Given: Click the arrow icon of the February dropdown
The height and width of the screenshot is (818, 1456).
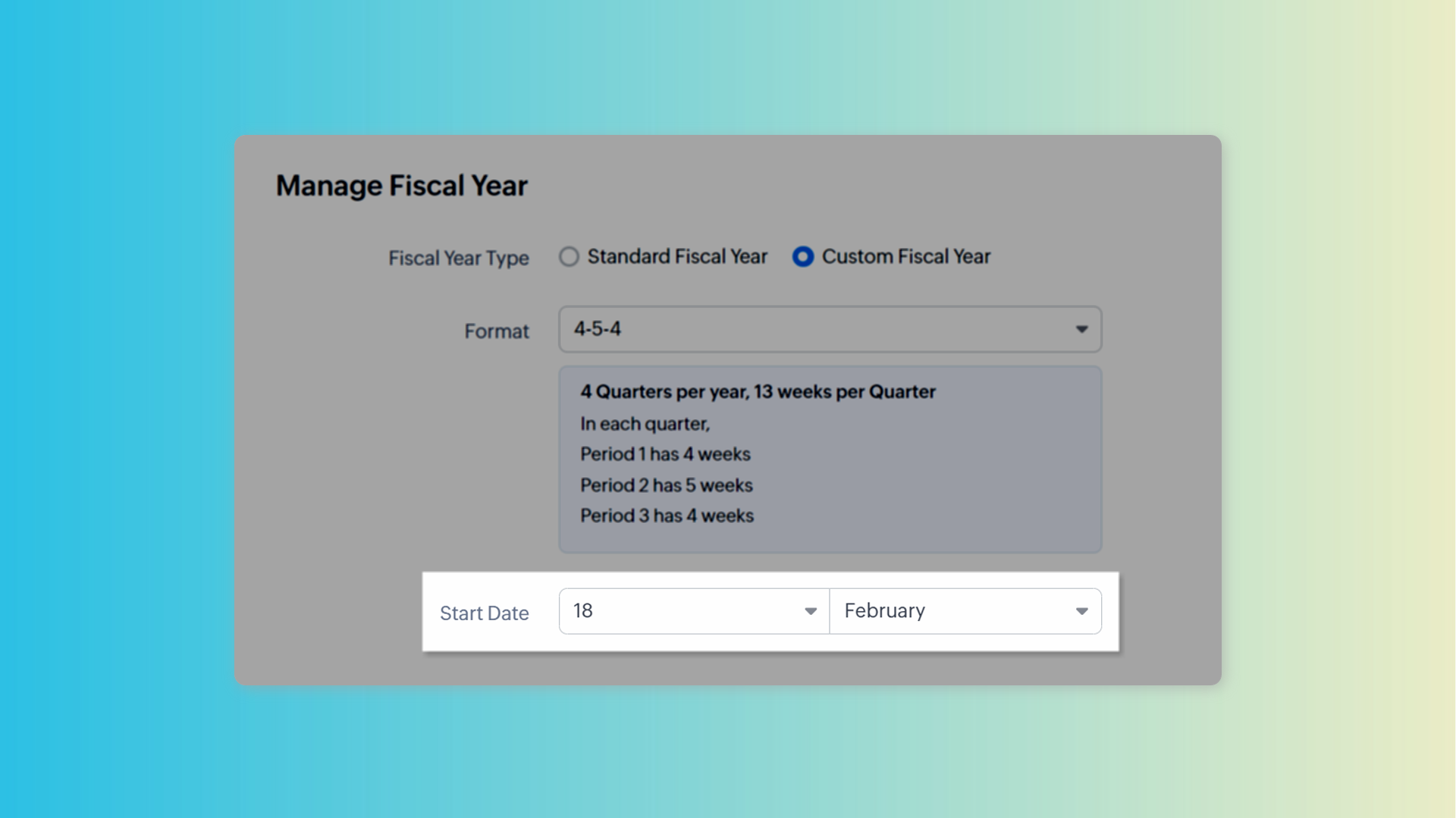Looking at the screenshot, I should coord(1081,612).
